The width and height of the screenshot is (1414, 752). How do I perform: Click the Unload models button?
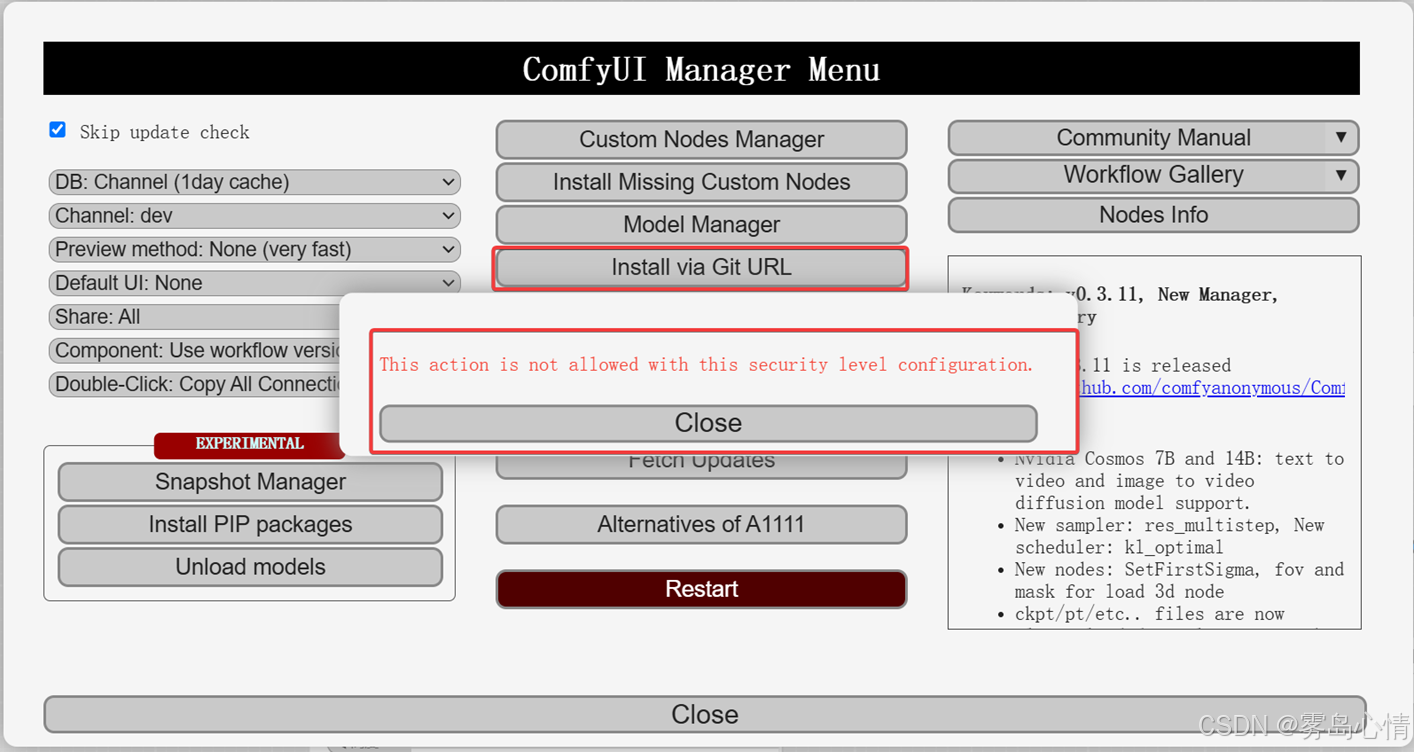click(250, 567)
